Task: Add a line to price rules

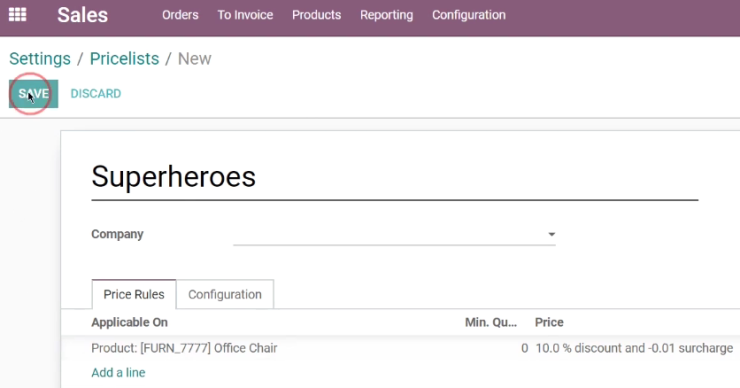Action: [118, 373]
